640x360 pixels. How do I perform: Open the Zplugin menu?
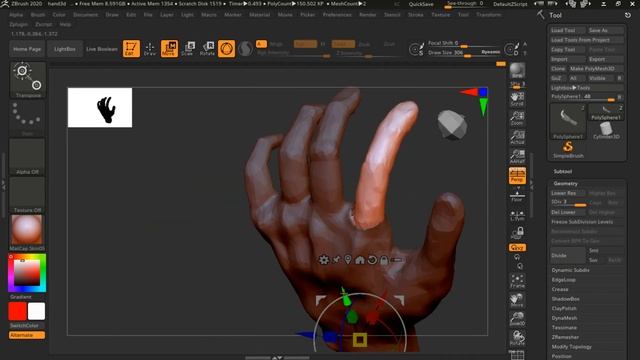click(x=18, y=24)
